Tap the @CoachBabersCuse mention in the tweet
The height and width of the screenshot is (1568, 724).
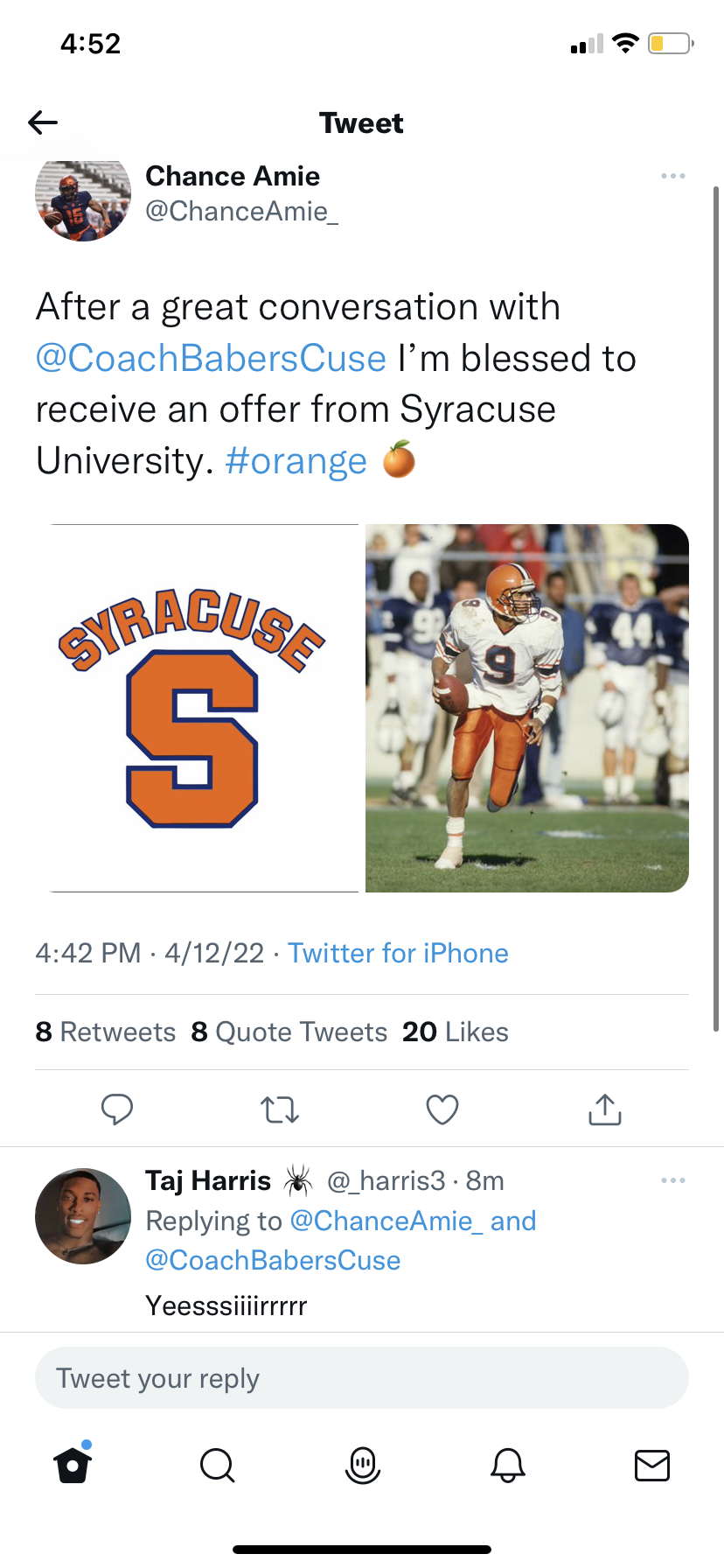(x=211, y=359)
